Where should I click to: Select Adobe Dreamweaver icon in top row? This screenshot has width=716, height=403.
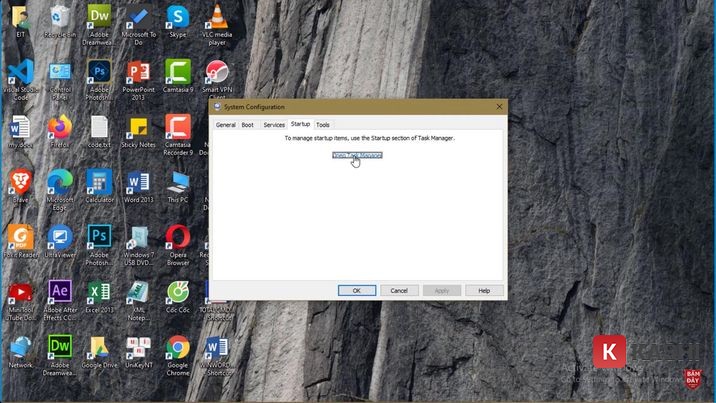pyautogui.click(x=99, y=25)
